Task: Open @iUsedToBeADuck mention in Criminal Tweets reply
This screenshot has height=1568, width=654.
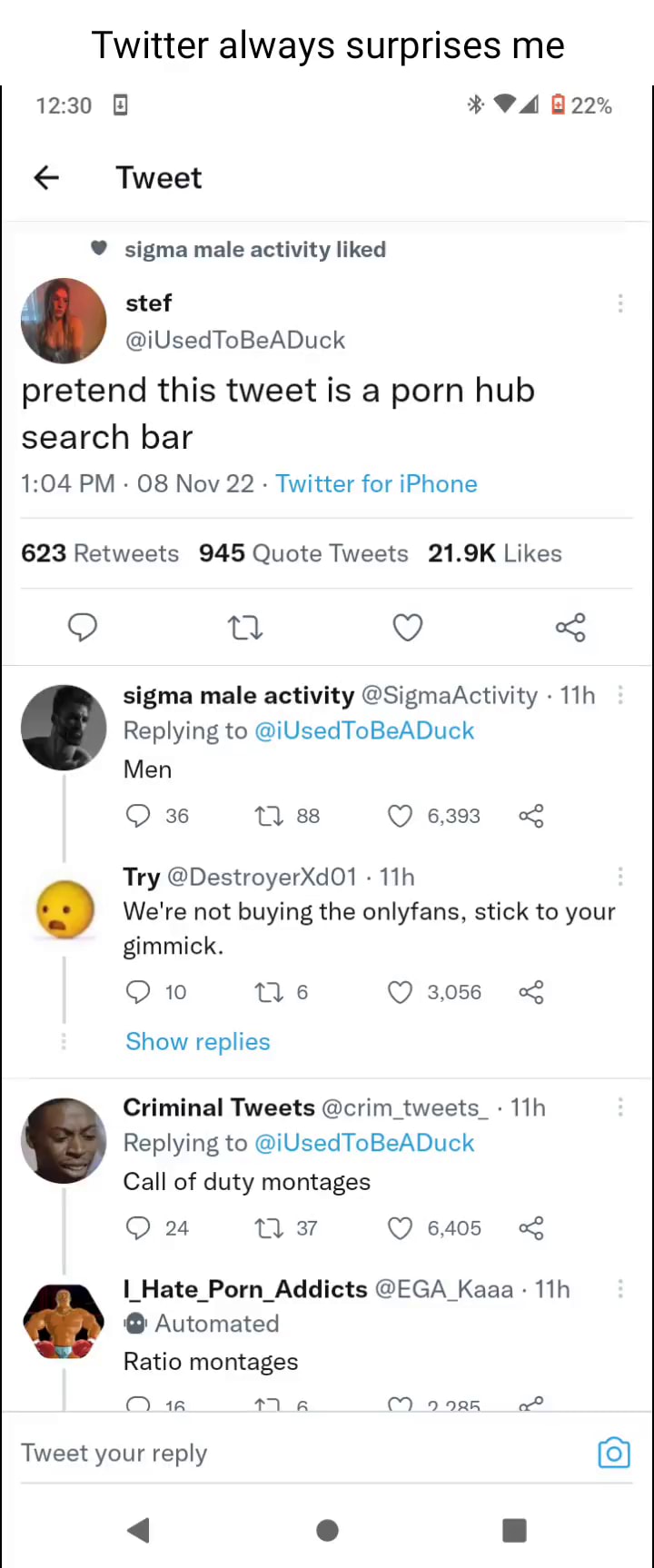Action: (364, 1143)
